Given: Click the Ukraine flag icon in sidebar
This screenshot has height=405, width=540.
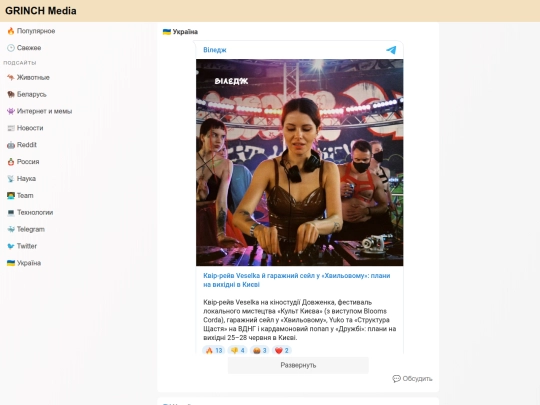Looking at the screenshot, I should 11,263.
